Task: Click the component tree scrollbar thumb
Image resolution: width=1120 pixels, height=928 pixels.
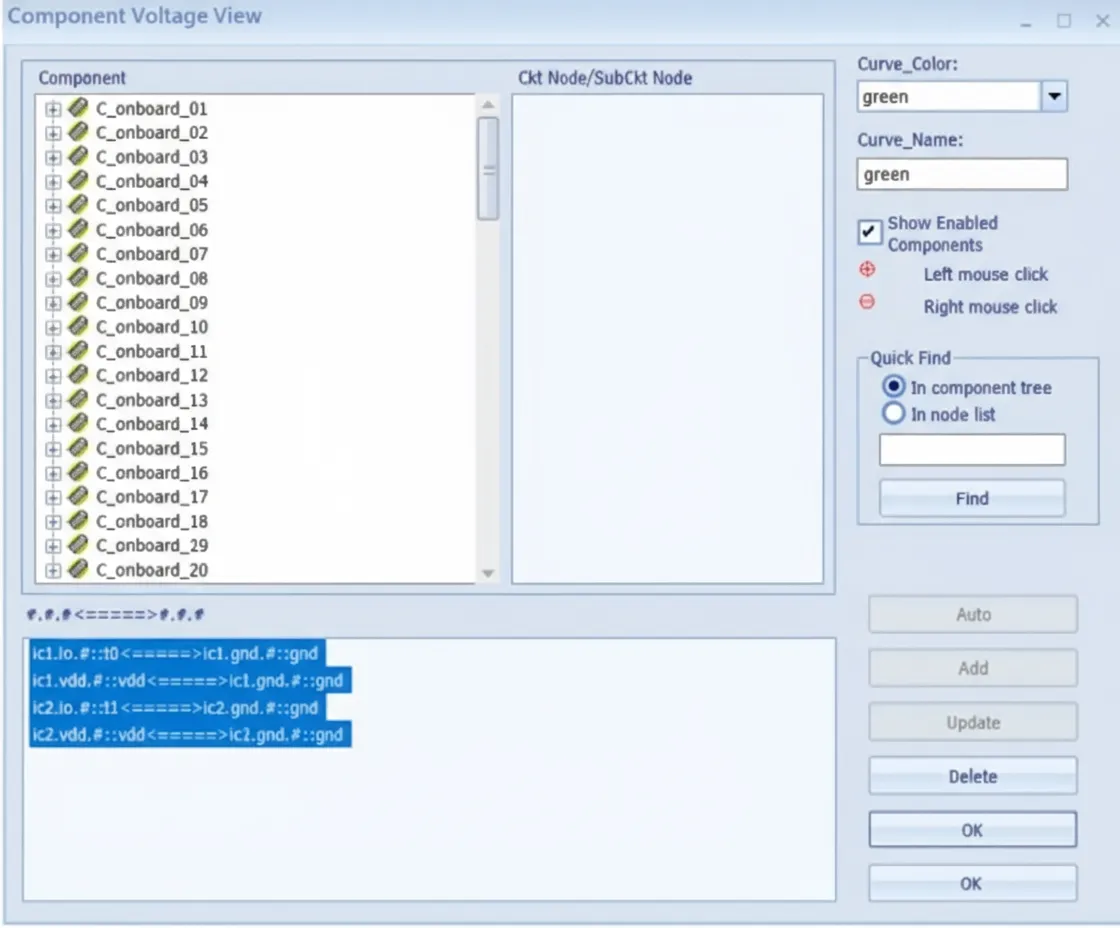Action: click(489, 169)
